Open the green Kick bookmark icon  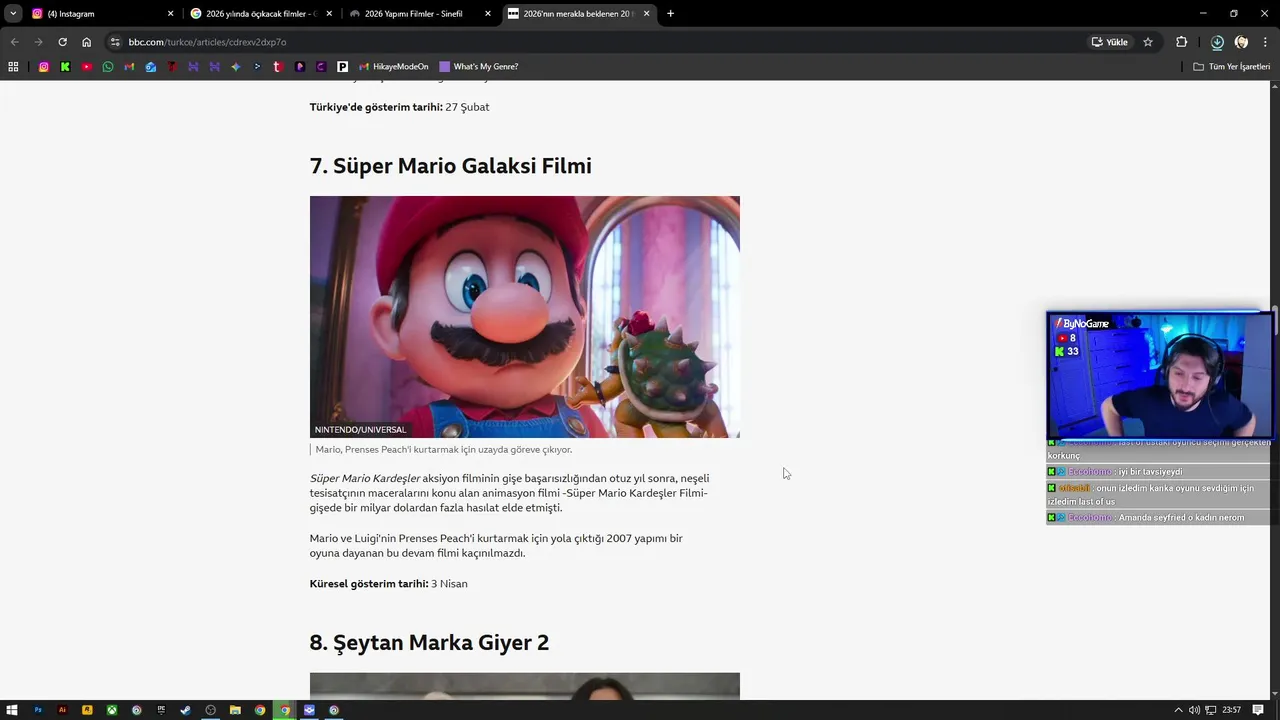pyautogui.click(x=65, y=67)
